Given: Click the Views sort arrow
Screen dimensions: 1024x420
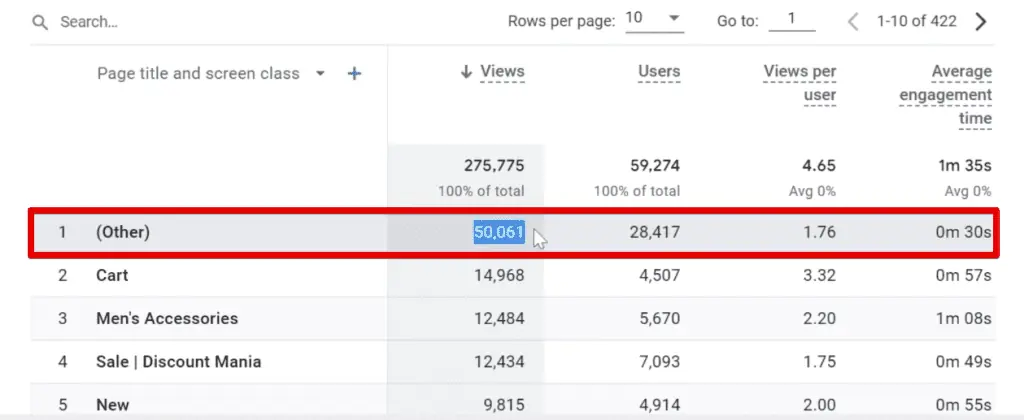Looking at the screenshot, I should coord(466,72).
